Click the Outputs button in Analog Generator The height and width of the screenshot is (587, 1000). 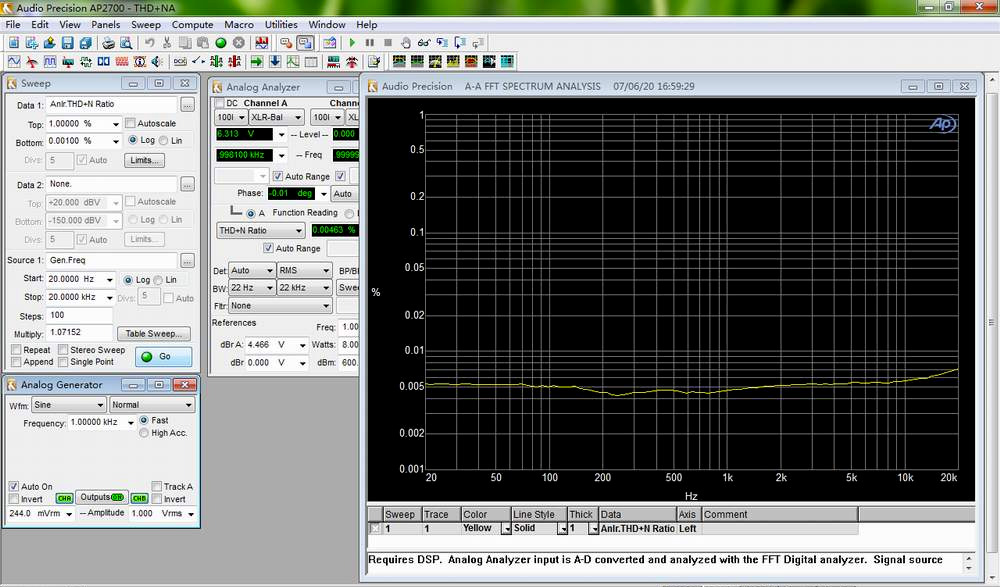(x=101, y=497)
